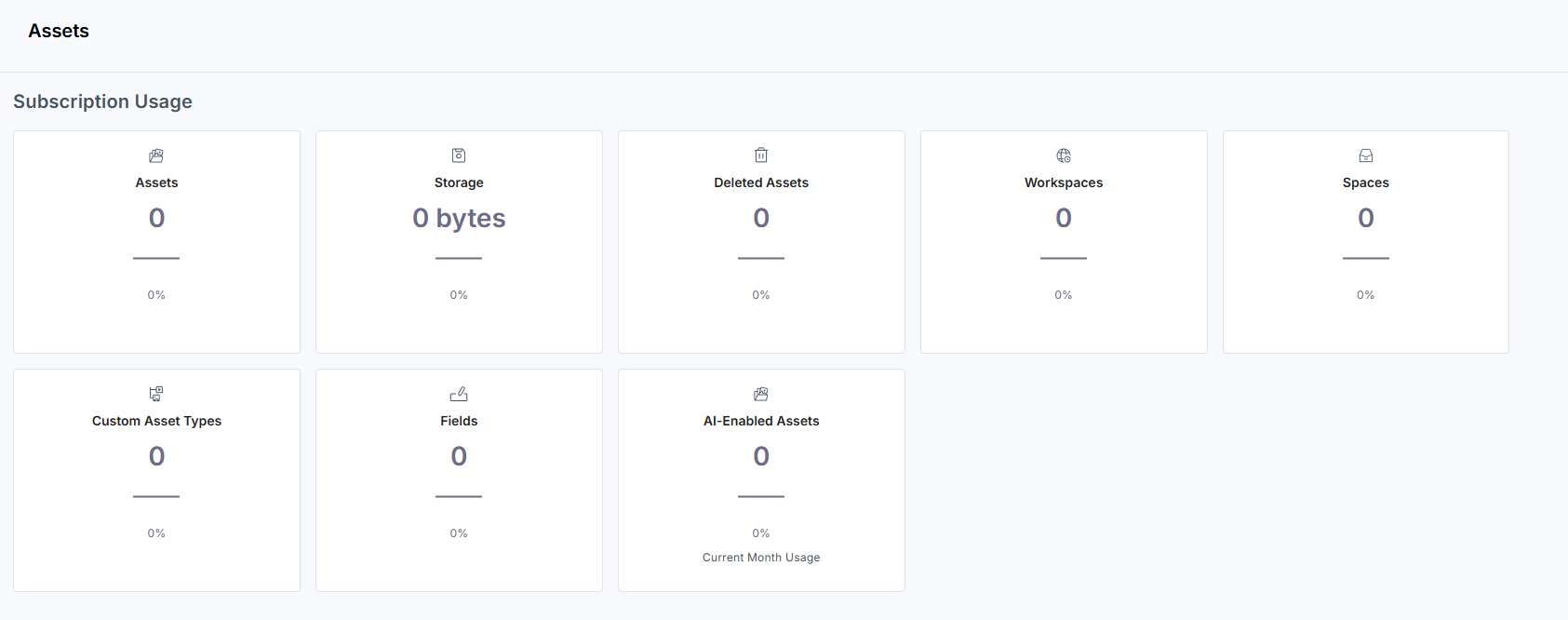Click the Workspaces card label

[x=1064, y=182]
